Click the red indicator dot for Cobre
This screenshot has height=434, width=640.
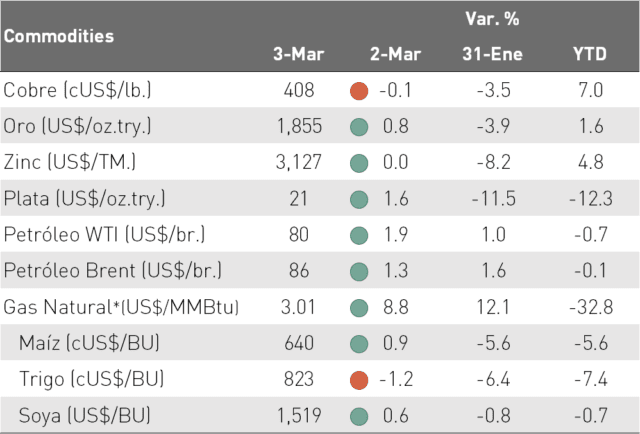coord(359,91)
